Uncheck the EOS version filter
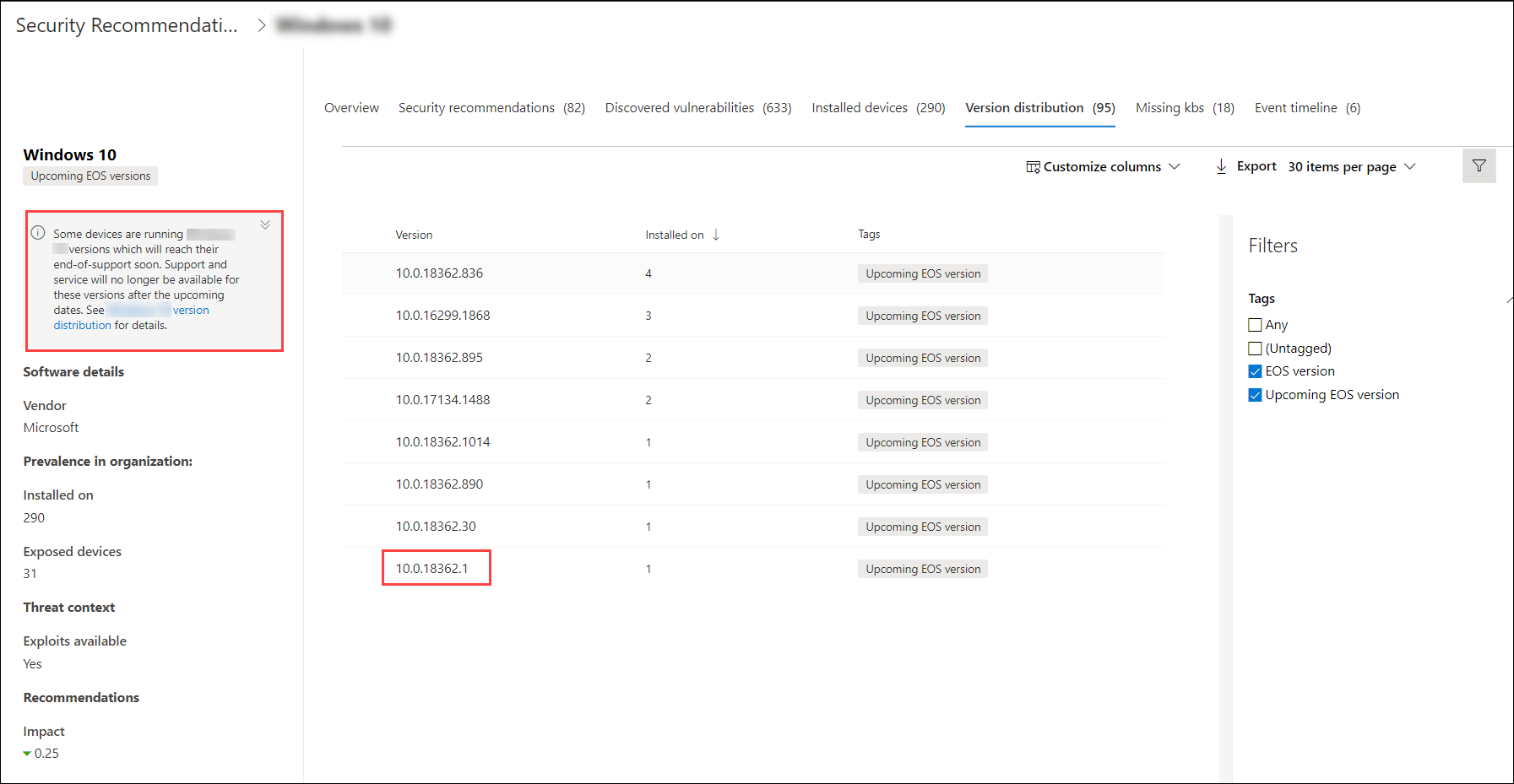Image resolution: width=1514 pixels, height=784 pixels. 1255,371
